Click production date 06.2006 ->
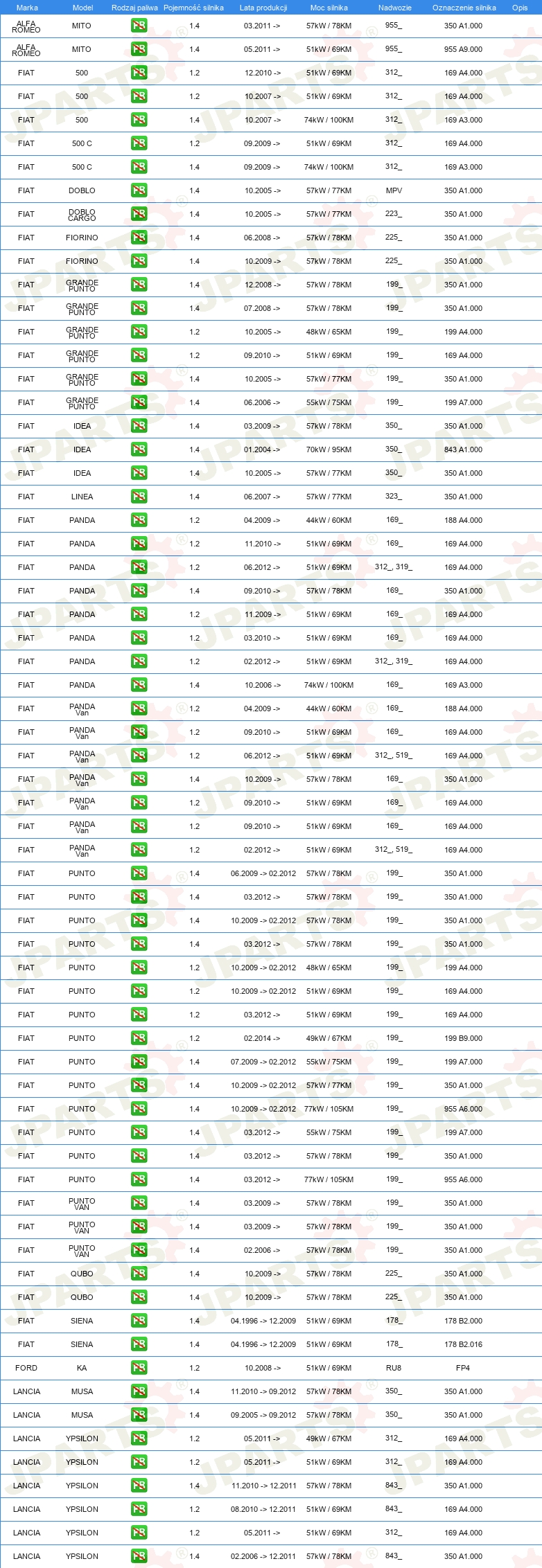This screenshot has width=542, height=1568. [262, 402]
